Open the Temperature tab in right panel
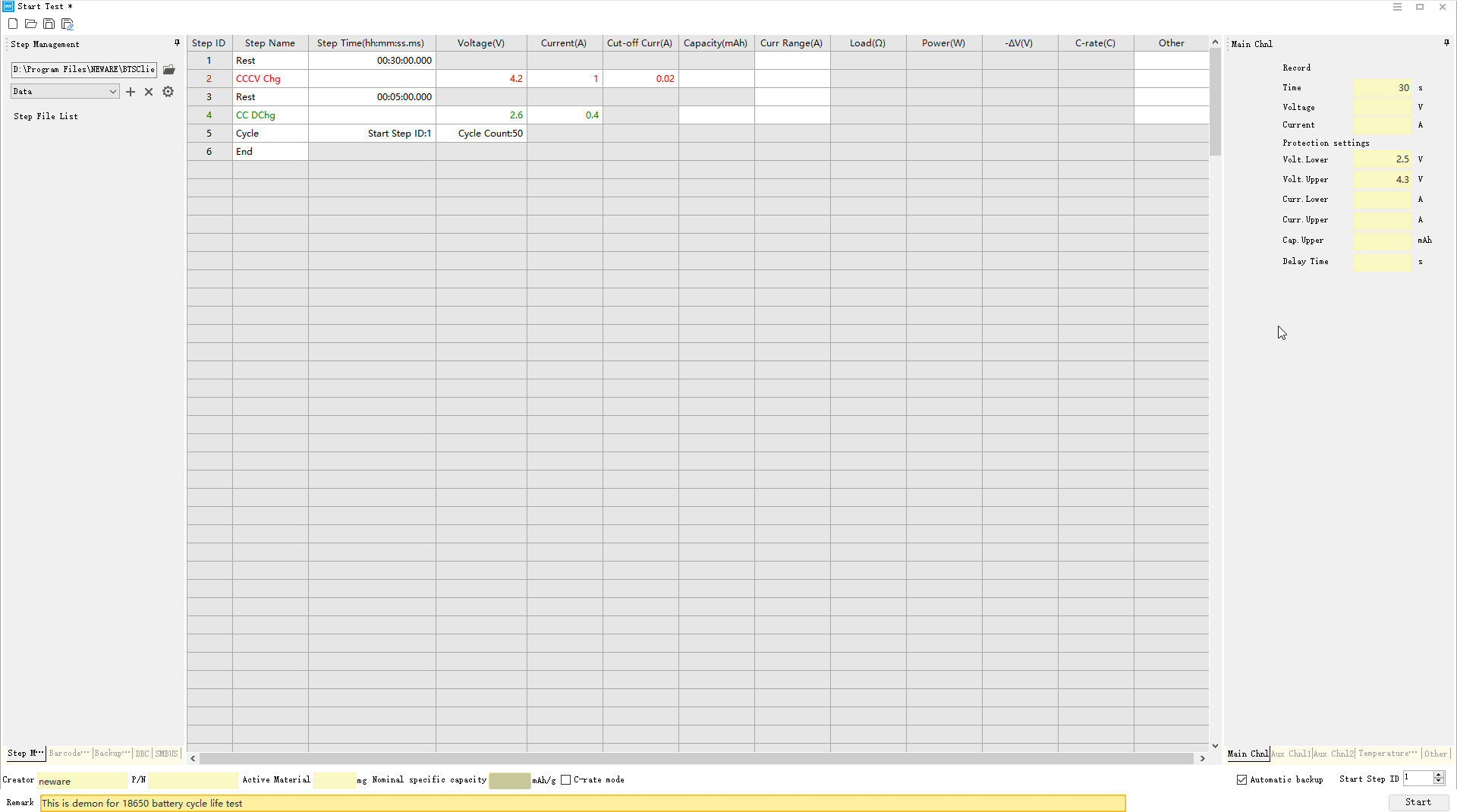The width and height of the screenshot is (1457, 812). (1387, 754)
